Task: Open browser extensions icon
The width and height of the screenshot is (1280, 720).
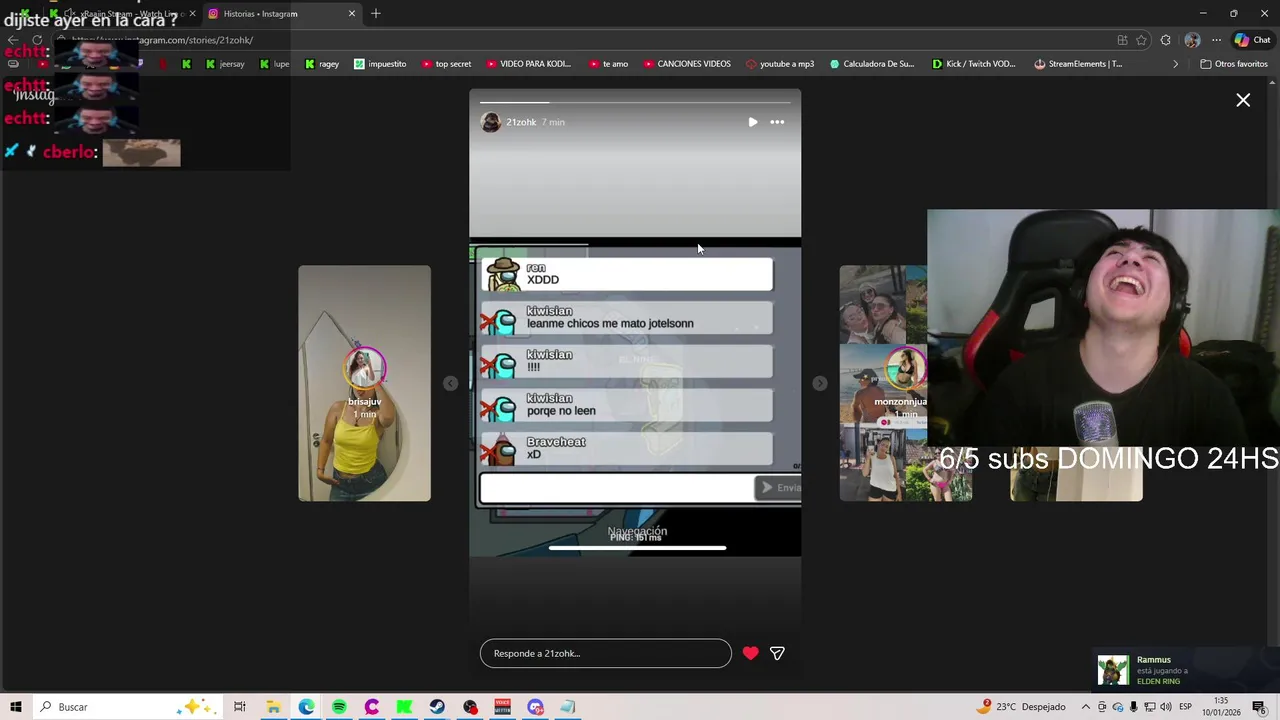Action: pyautogui.click(x=1166, y=40)
